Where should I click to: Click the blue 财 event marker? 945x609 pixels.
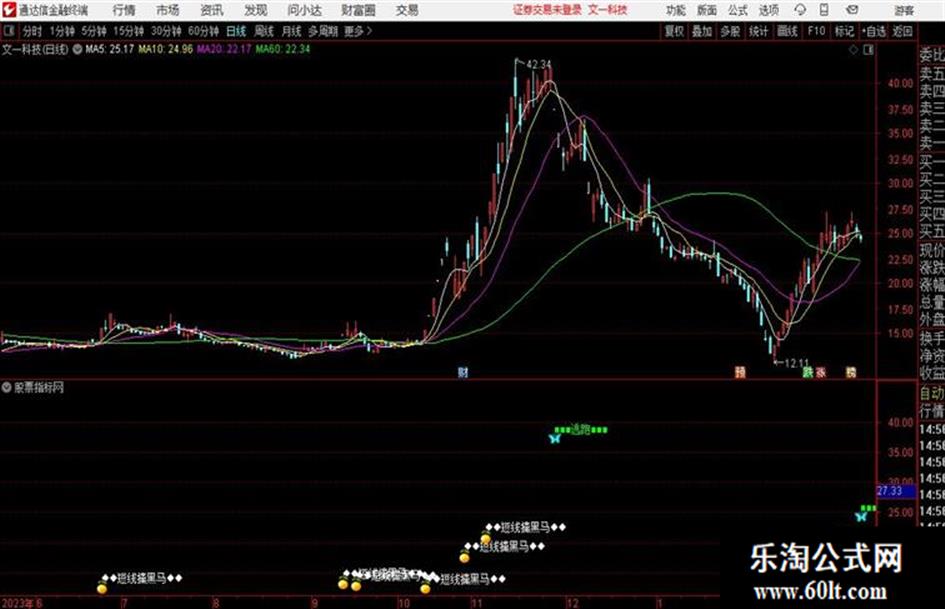(463, 372)
